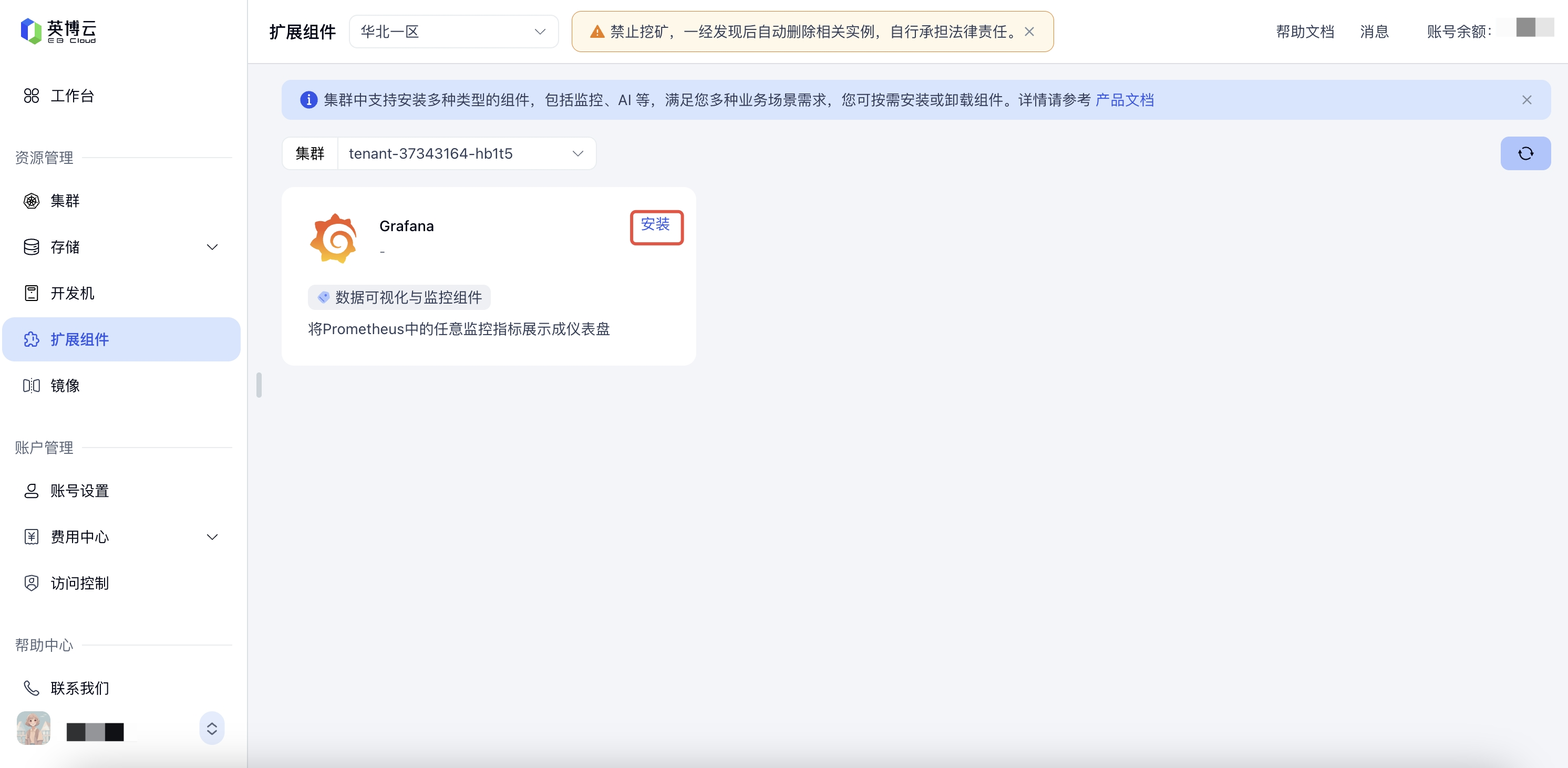Click 账号余额 balance label
1568x768 pixels.
tap(1458, 32)
